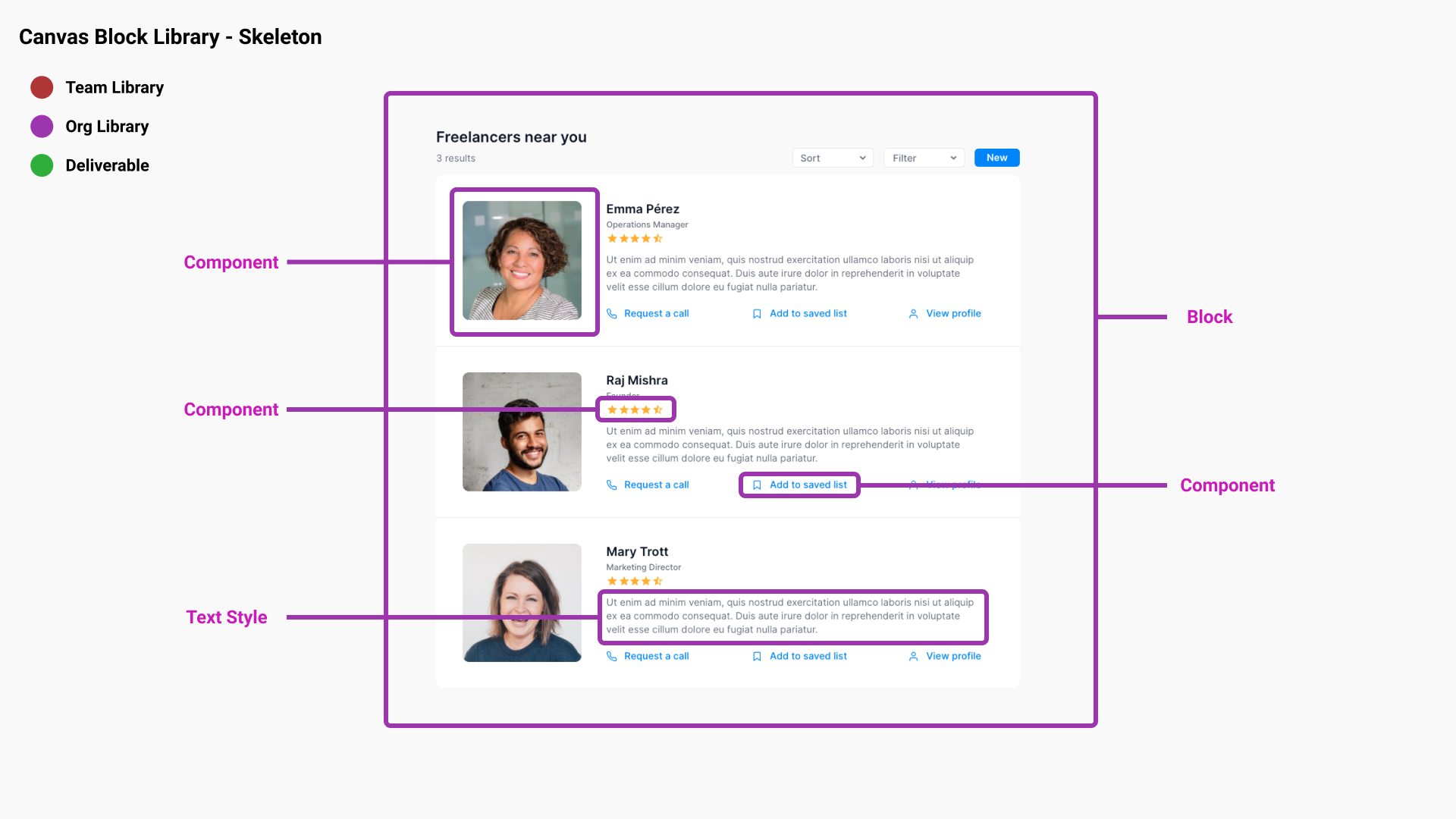Open the Sort dropdown menu
The height and width of the screenshot is (819, 1456).
point(832,157)
